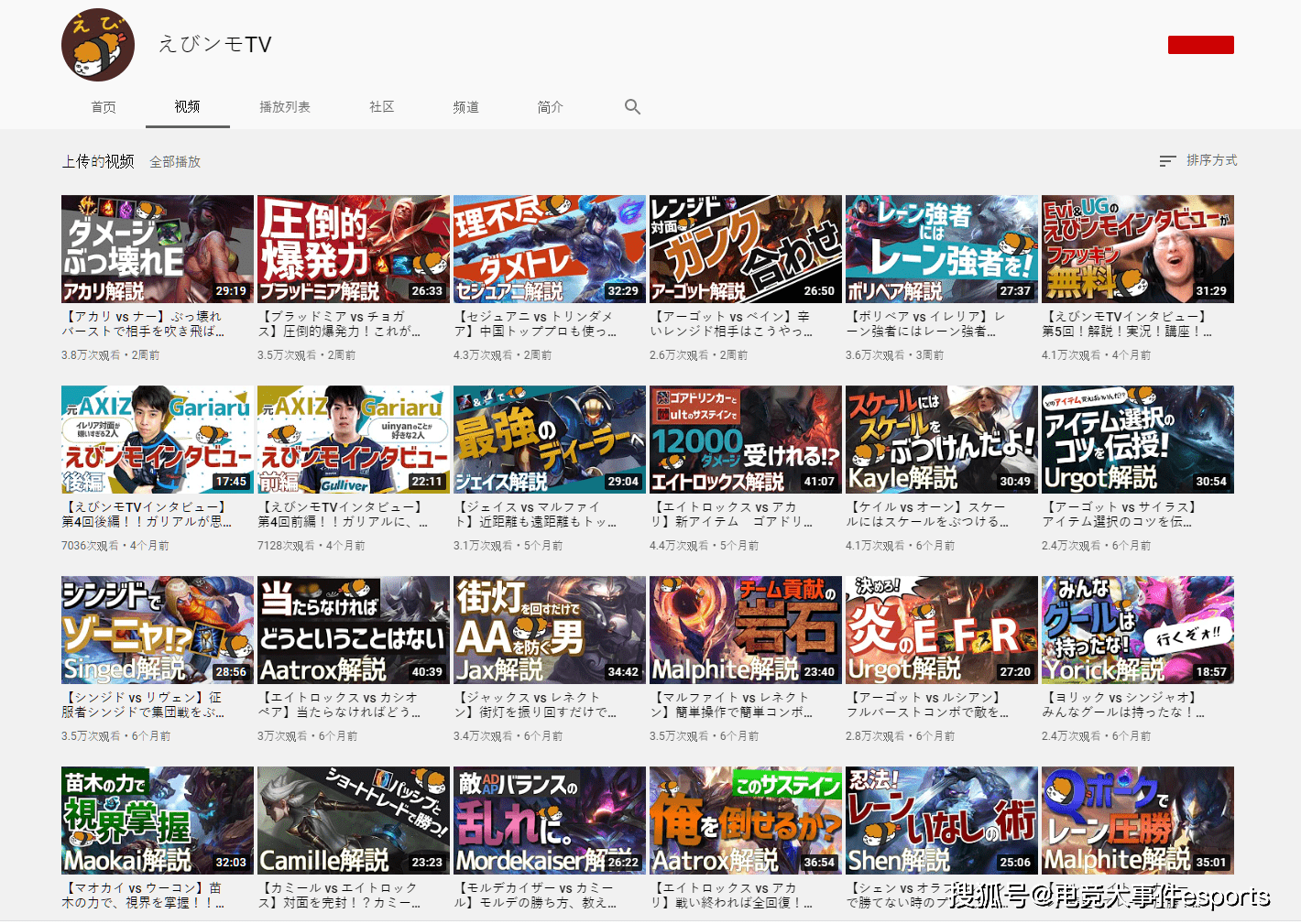Click the 【ヨリック vs シンジャオ】 video title

1123,705
